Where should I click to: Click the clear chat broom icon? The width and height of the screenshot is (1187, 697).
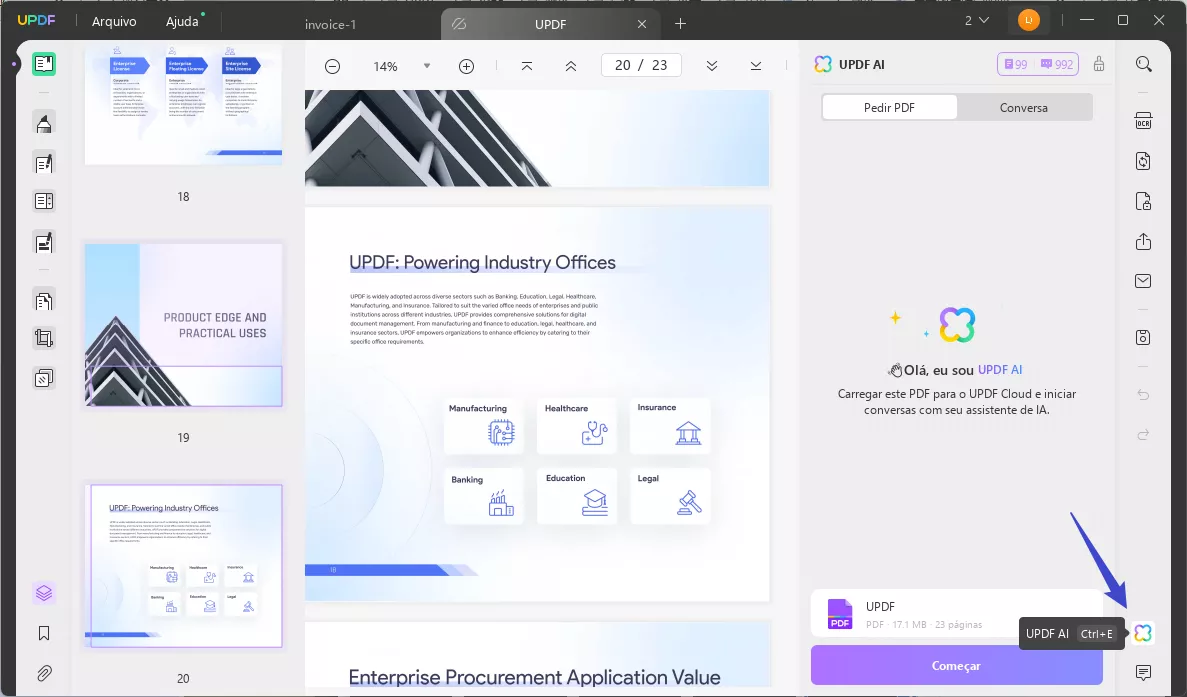pyautogui.click(x=1098, y=64)
